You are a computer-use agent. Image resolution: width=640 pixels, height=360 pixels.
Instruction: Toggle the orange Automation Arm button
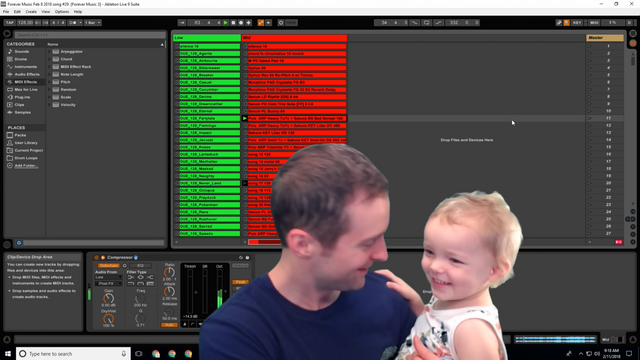[x=261, y=23]
